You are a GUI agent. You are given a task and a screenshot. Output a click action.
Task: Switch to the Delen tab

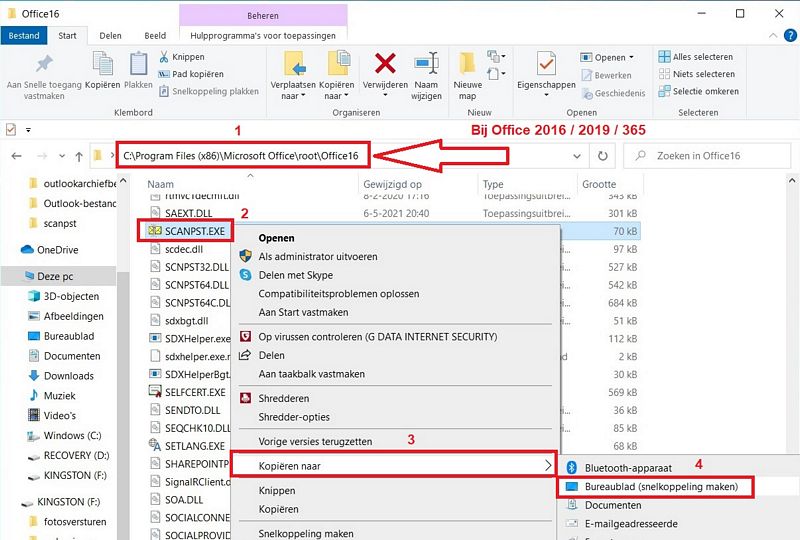[110, 36]
